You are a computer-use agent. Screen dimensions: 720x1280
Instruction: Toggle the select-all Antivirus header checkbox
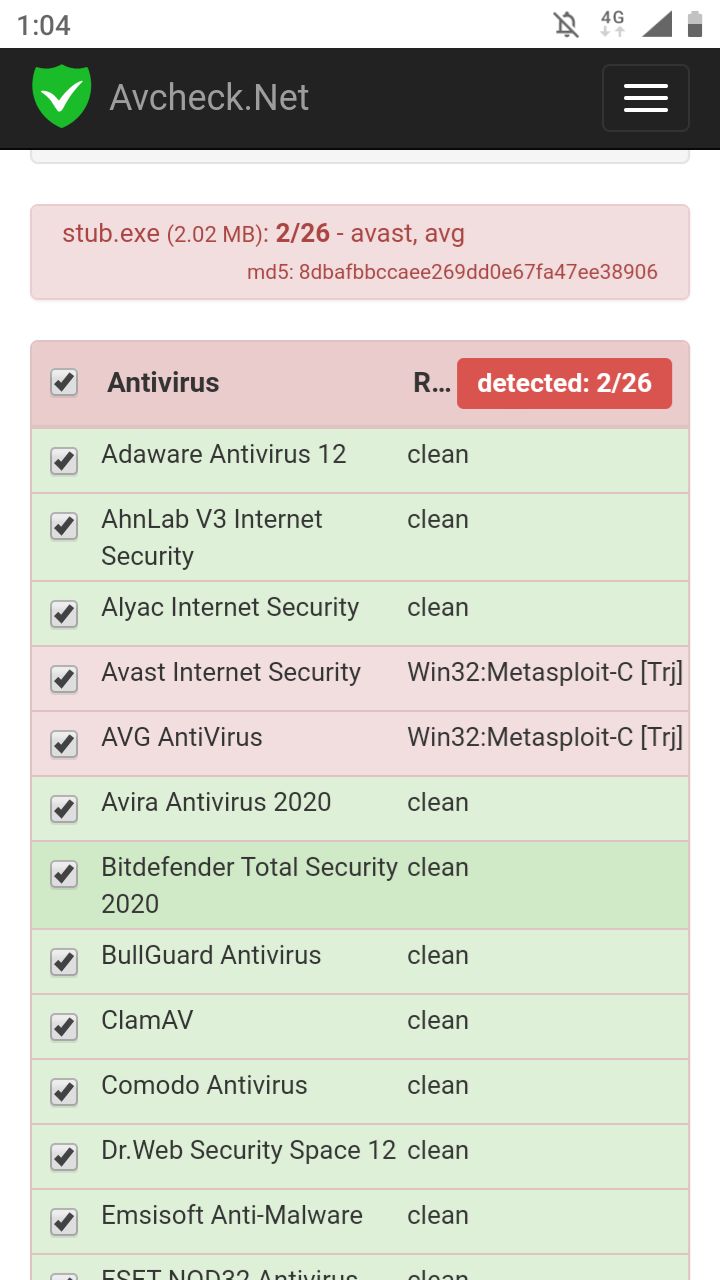(64, 382)
